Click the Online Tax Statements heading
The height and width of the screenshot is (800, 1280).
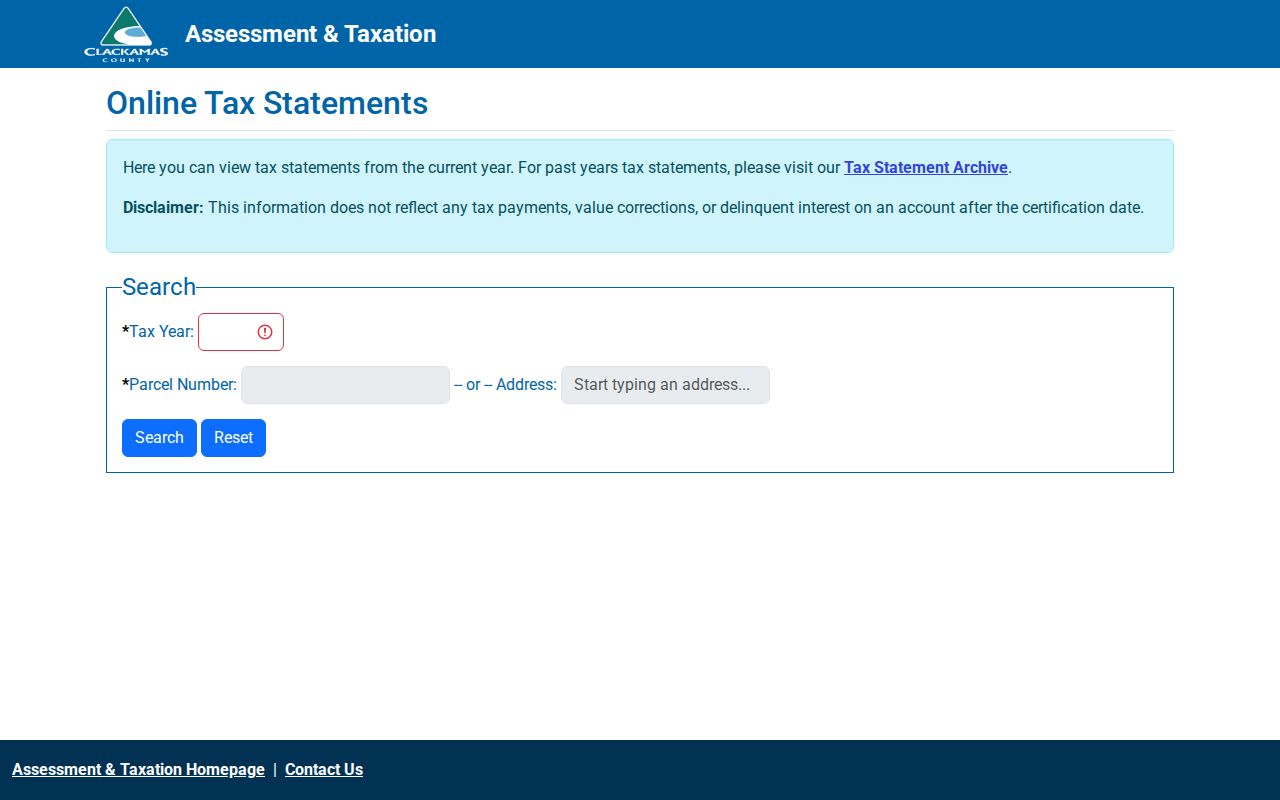coord(267,103)
